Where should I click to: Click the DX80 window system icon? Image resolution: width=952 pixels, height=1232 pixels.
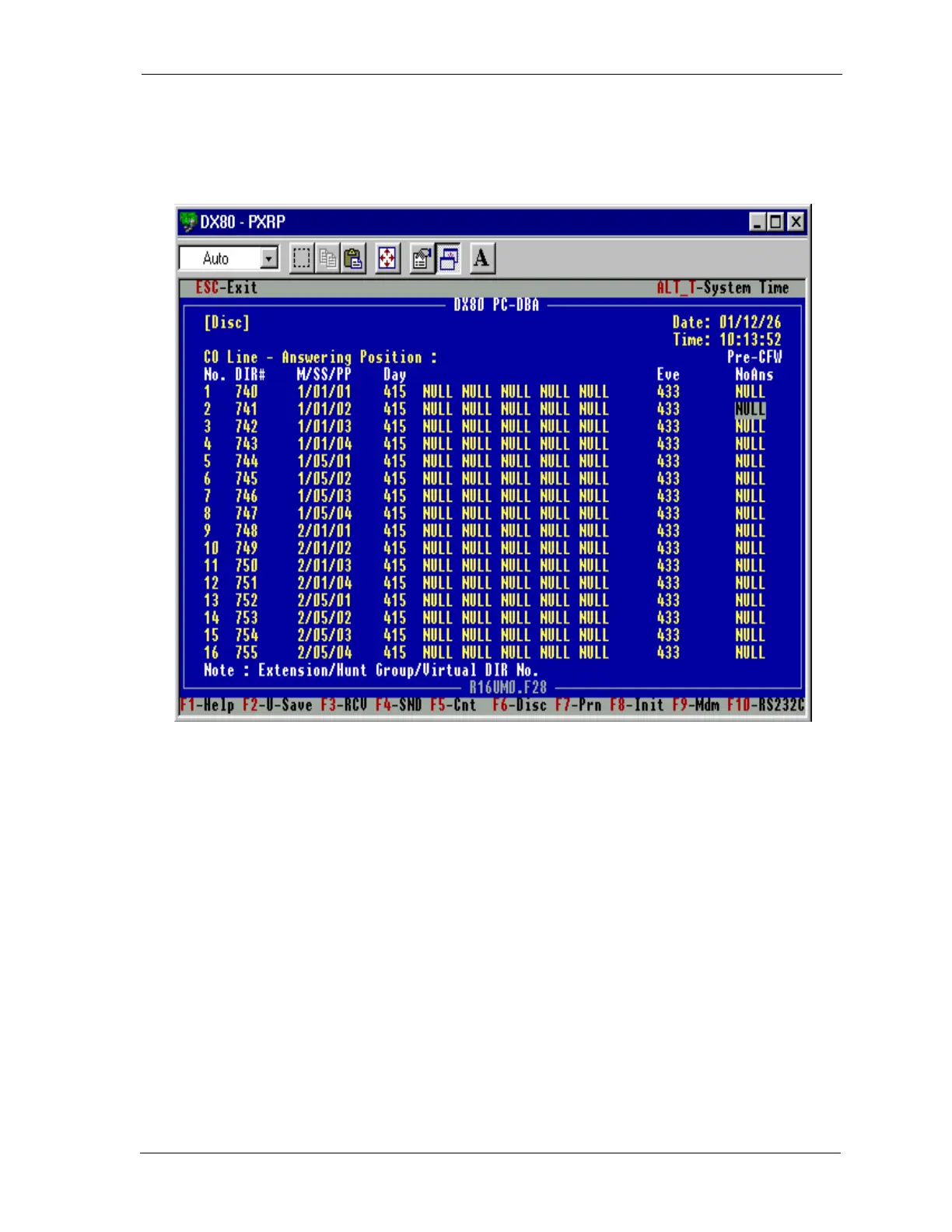tap(188, 222)
